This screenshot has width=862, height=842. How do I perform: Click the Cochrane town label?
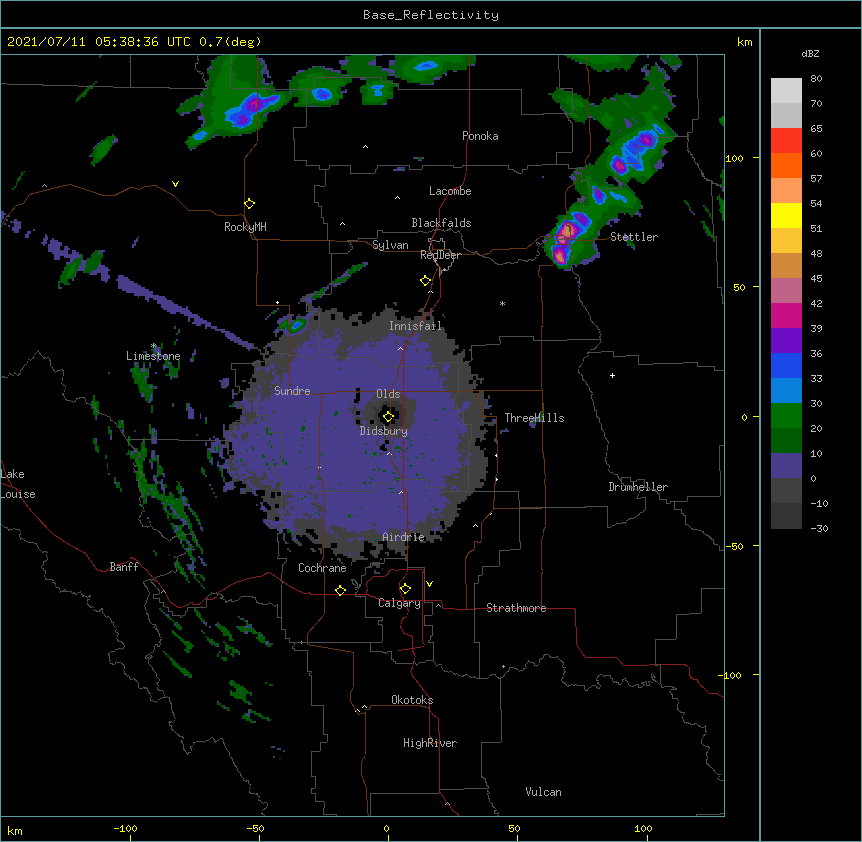(322, 568)
